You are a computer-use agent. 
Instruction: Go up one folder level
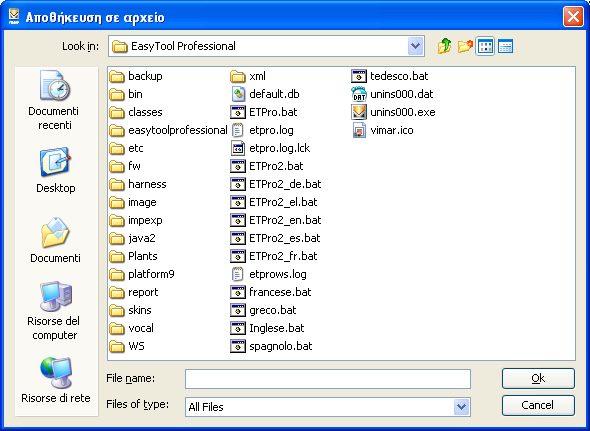click(x=445, y=46)
